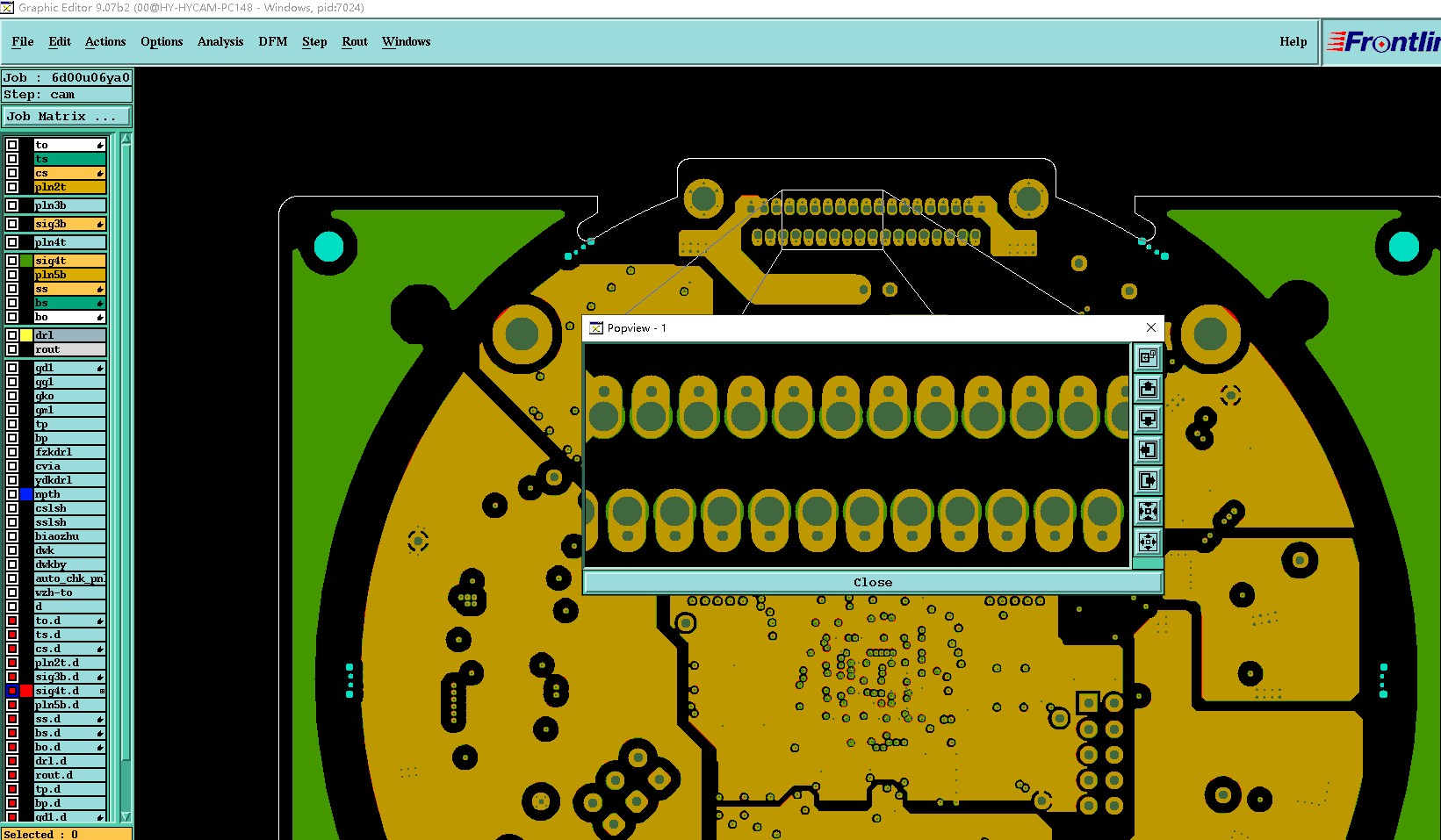Image resolution: width=1441 pixels, height=840 pixels.
Task: Open the DFM menu
Action: tap(273, 41)
